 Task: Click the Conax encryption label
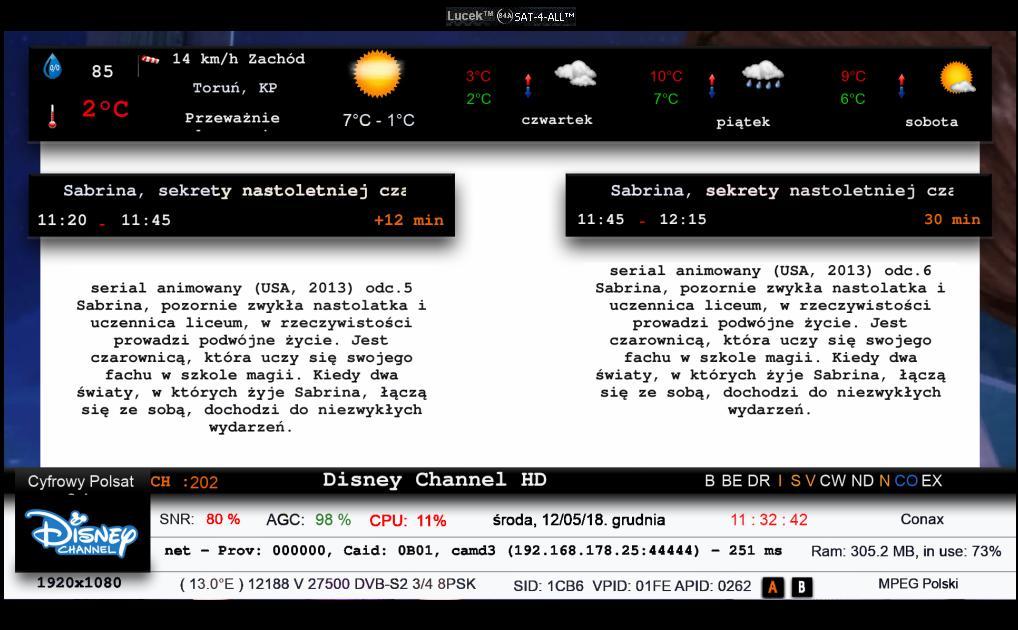(x=922, y=520)
